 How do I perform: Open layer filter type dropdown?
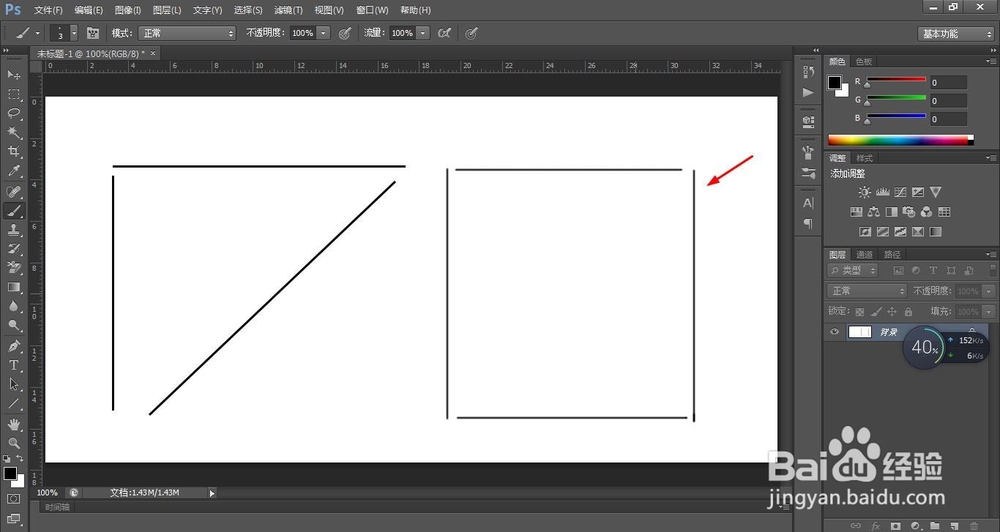tap(853, 270)
